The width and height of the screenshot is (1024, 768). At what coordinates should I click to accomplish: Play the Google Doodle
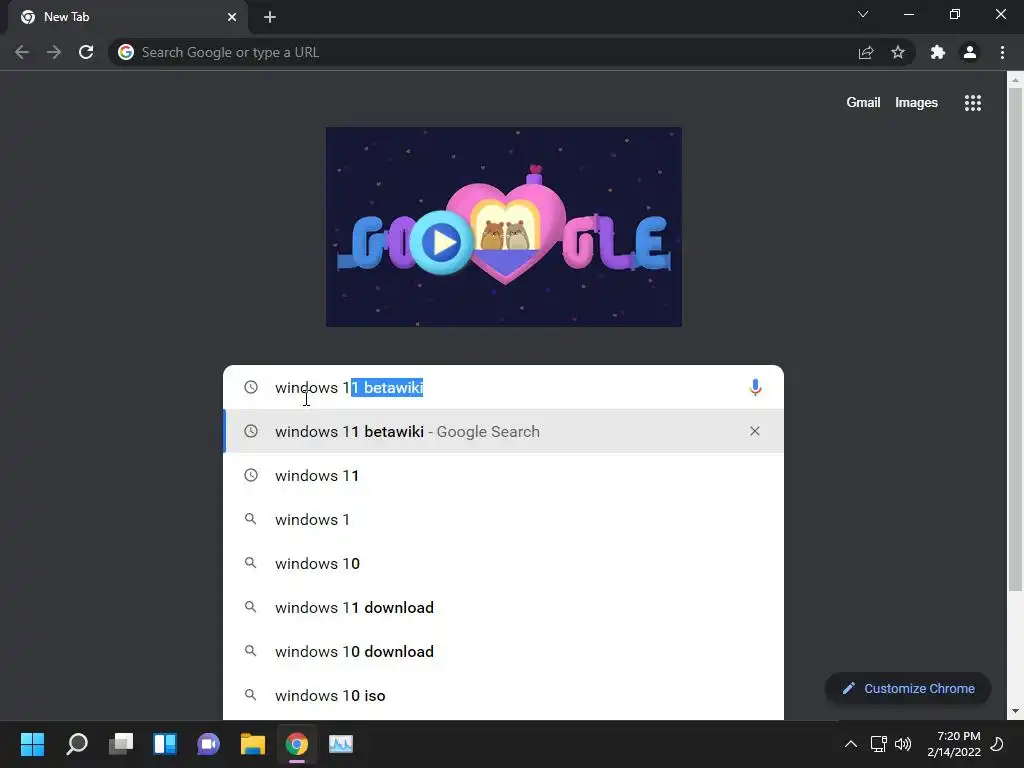coord(441,242)
